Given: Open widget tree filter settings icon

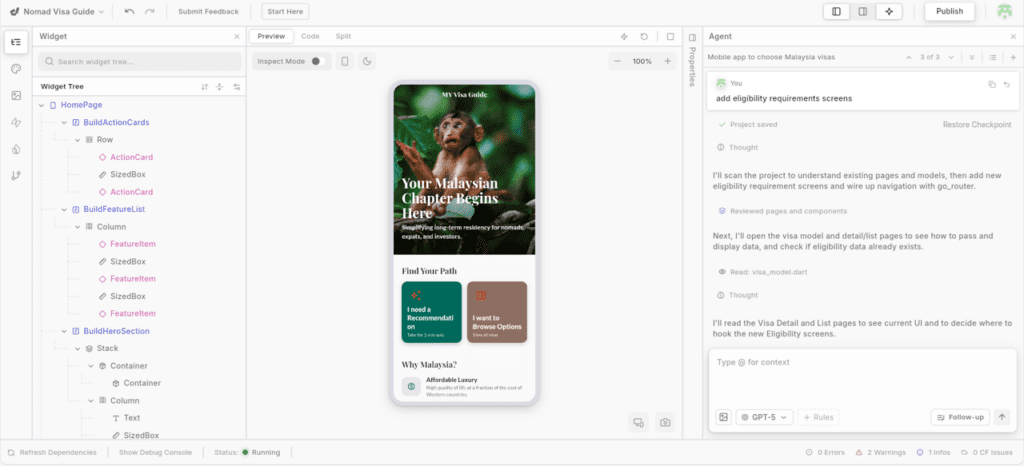Looking at the screenshot, I should (x=236, y=86).
